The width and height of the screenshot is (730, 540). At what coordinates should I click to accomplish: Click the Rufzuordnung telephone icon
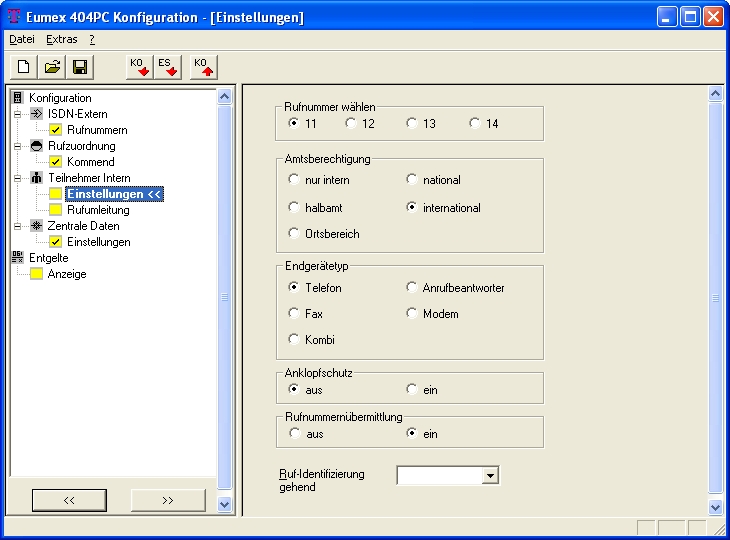36,146
